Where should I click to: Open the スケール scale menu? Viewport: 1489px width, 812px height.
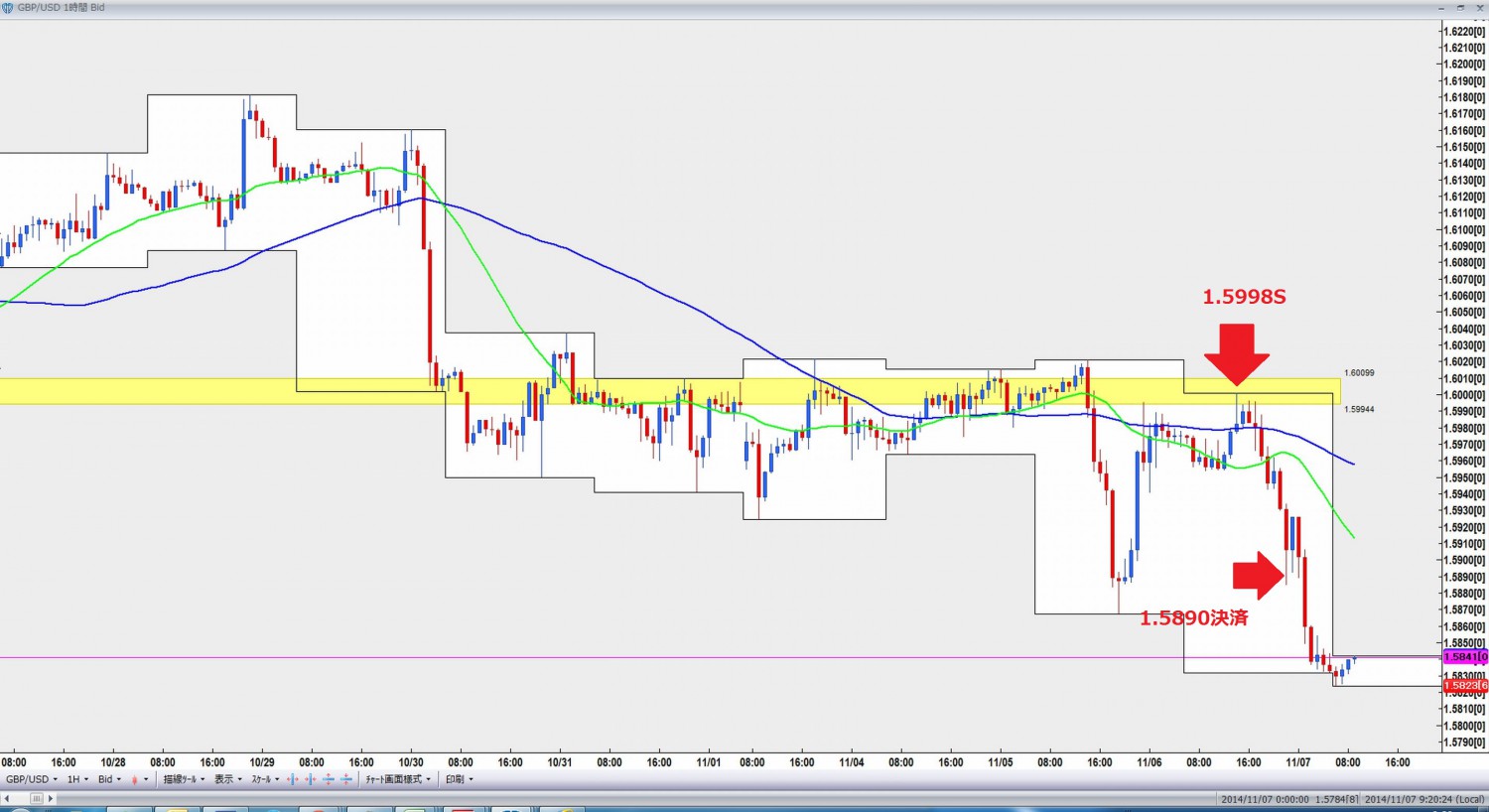(266, 780)
